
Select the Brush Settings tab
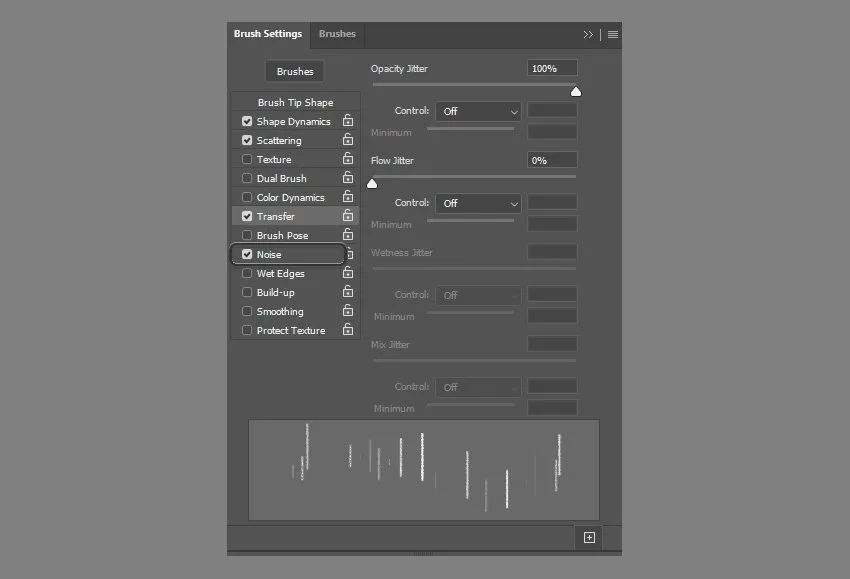(268, 34)
